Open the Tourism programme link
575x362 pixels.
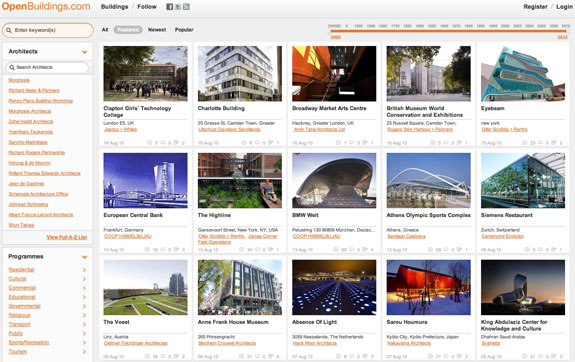pyautogui.click(x=18, y=351)
